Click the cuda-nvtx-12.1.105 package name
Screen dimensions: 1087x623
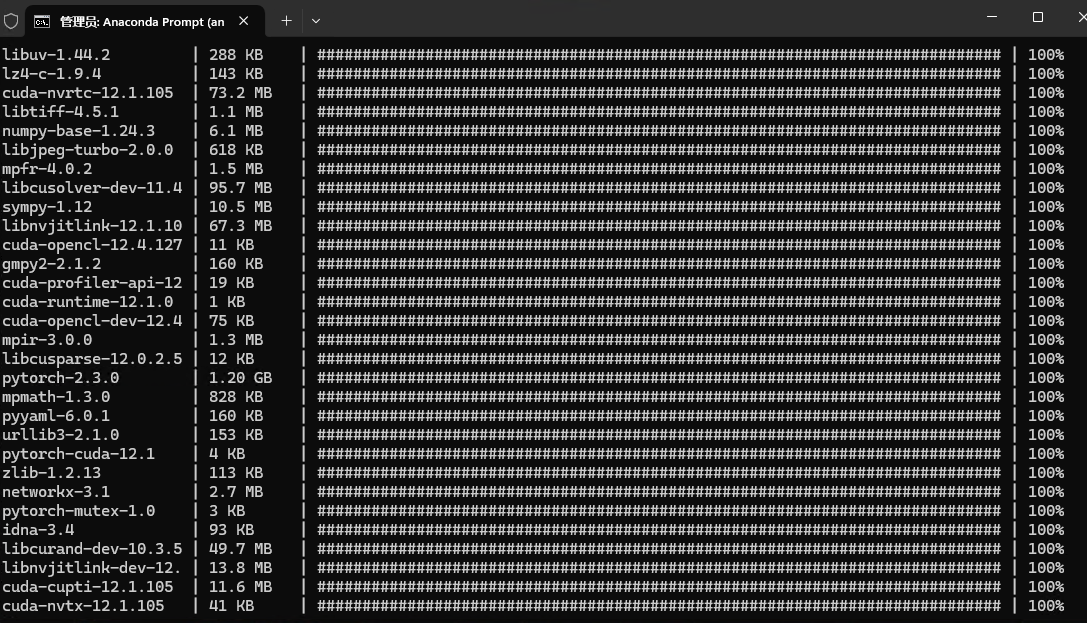click(83, 606)
